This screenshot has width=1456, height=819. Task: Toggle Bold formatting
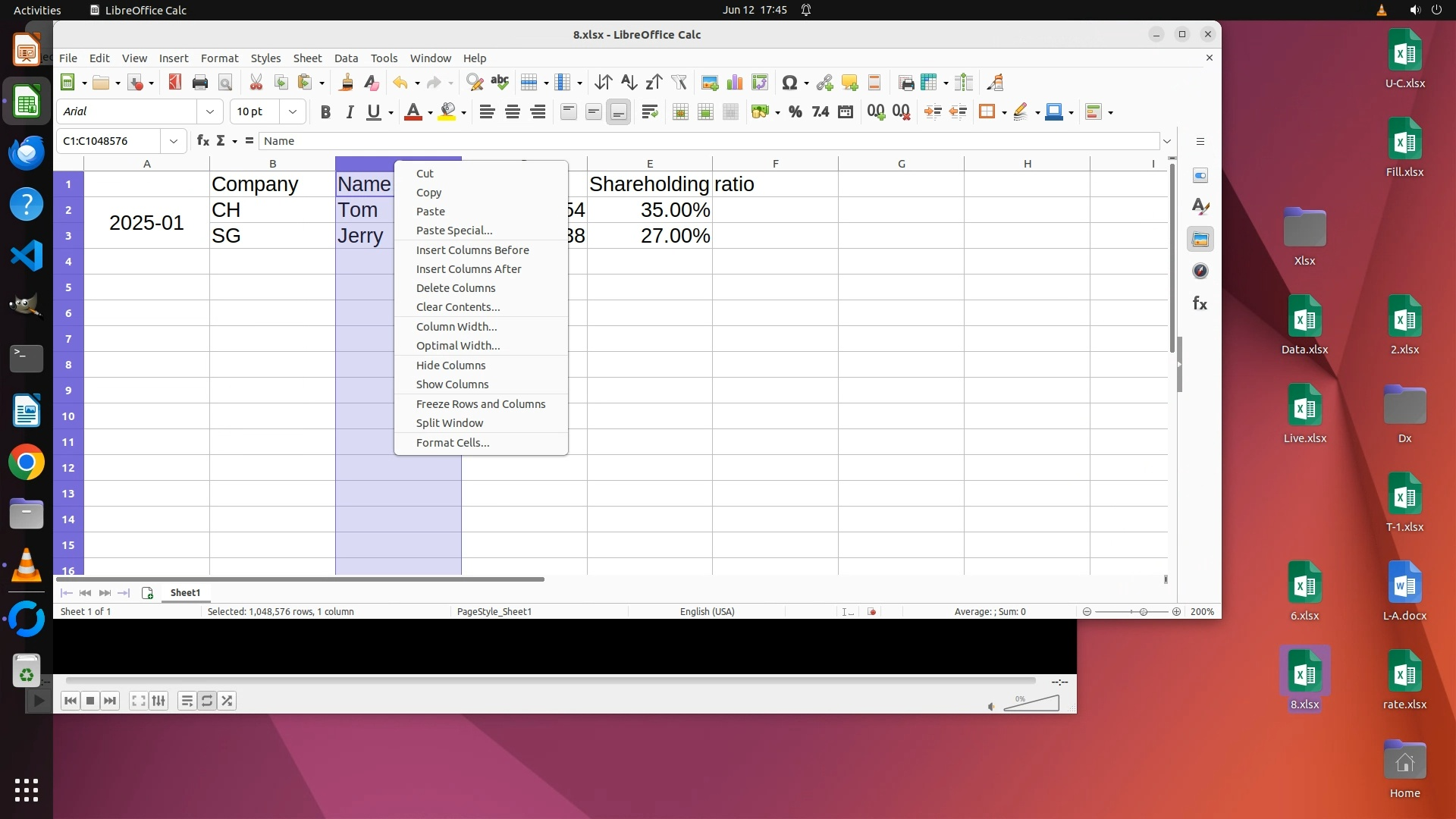click(325, 112)
